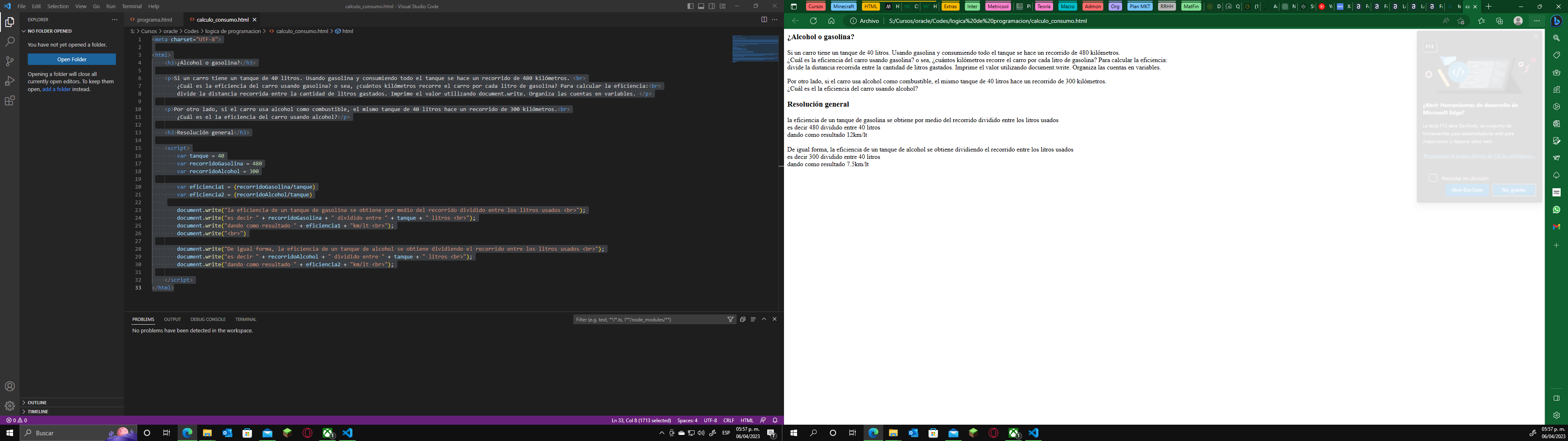Toggle primary side bar layout button

[690, 6]
